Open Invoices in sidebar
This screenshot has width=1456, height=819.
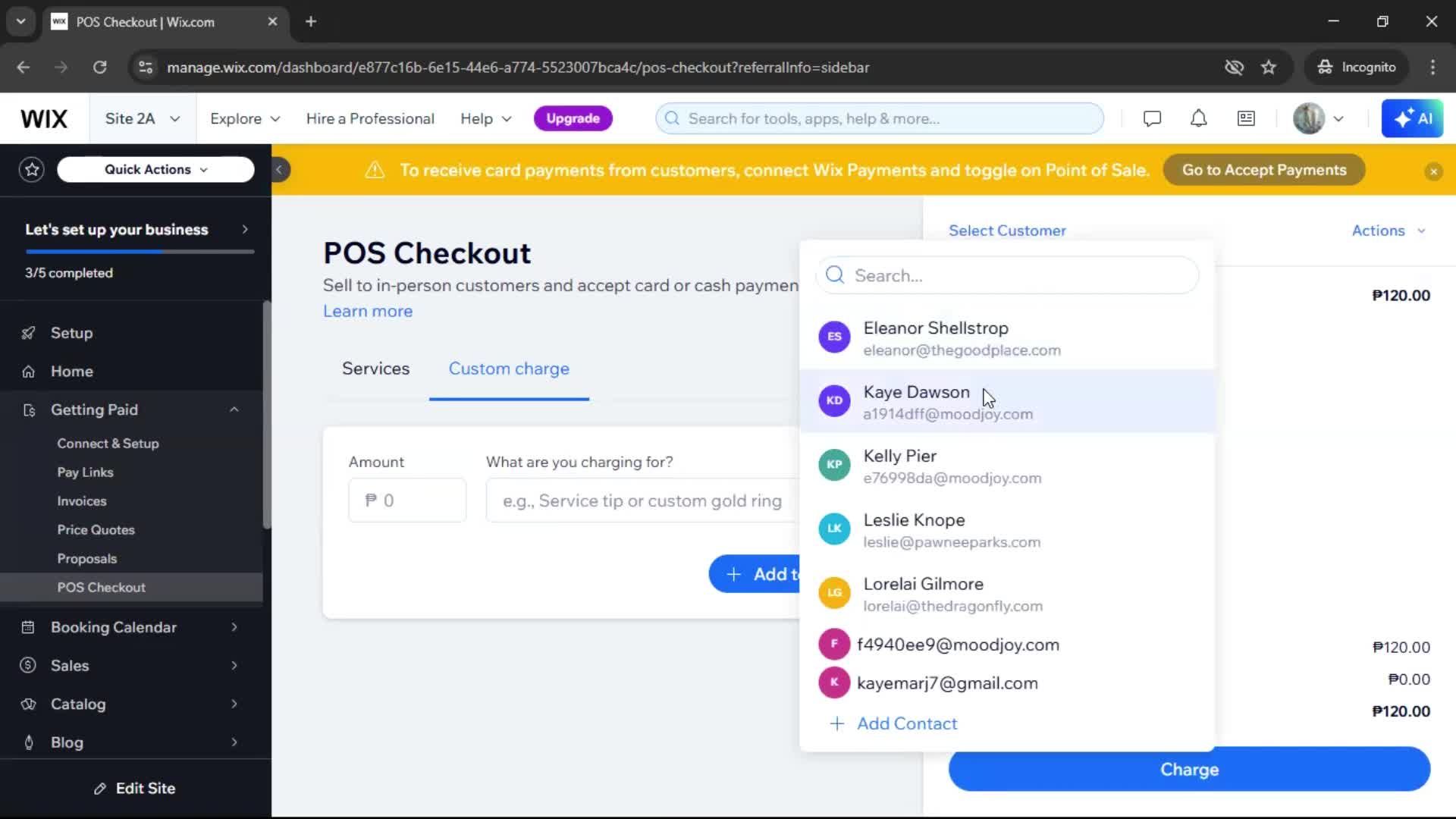pyautogui.click(x=82, y=501)
